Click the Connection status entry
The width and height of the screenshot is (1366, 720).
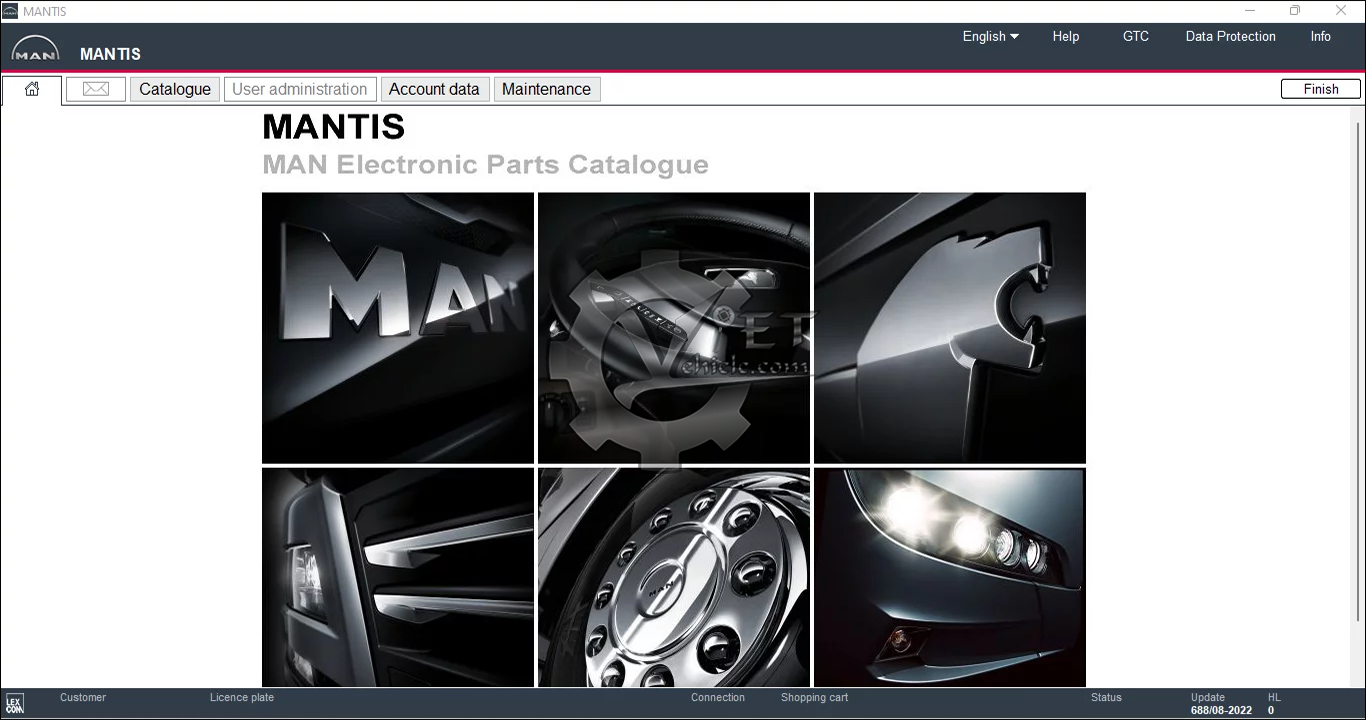pos(718,698)
